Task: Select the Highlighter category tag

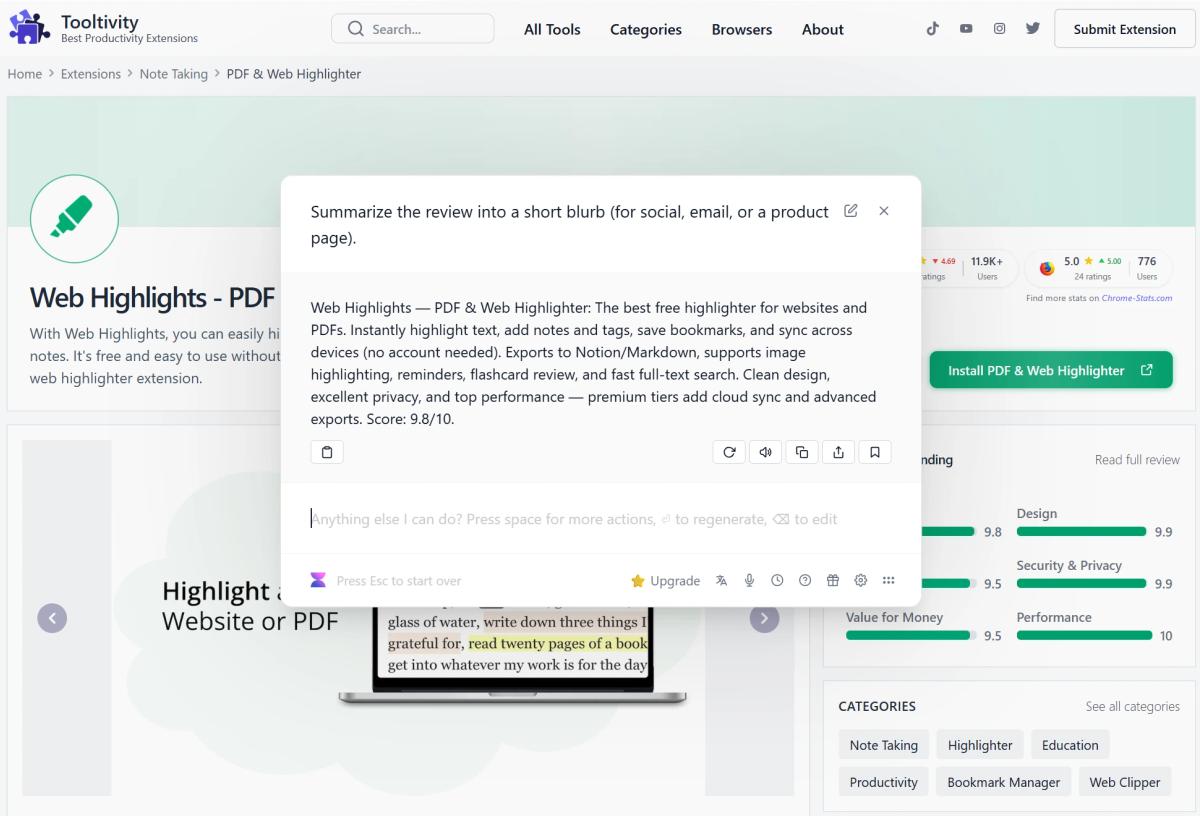Action: 980,745
